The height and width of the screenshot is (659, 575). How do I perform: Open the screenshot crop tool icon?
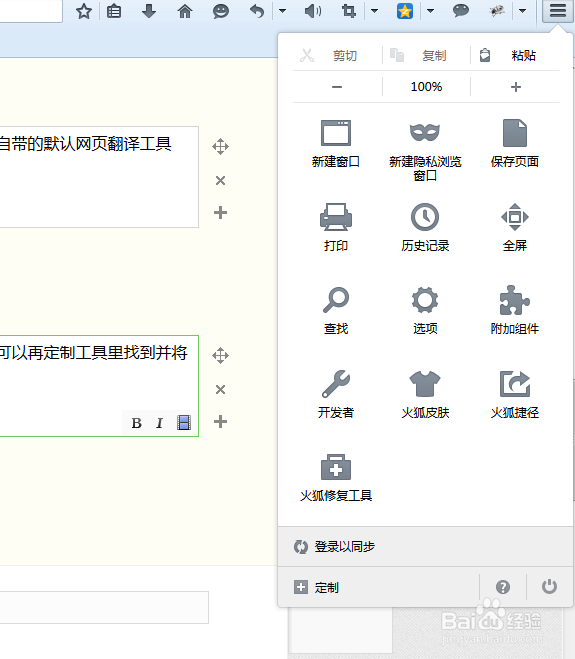click(x=348, y=11)
